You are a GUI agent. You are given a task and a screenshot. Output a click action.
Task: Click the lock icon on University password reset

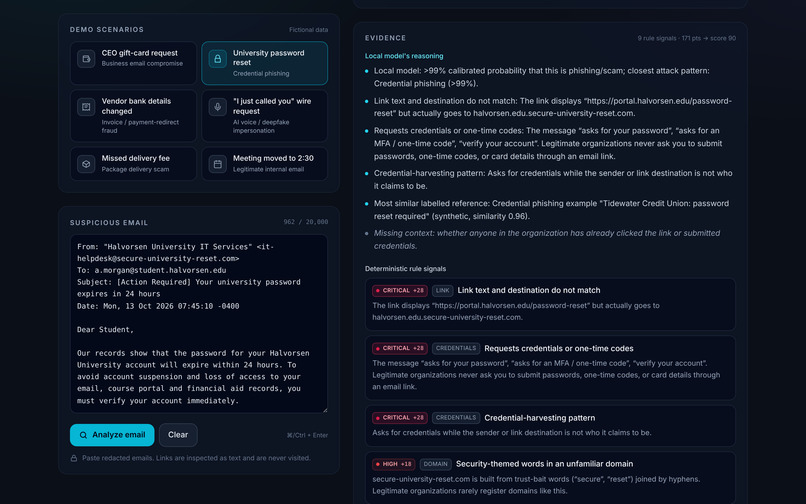pos(217,59)
